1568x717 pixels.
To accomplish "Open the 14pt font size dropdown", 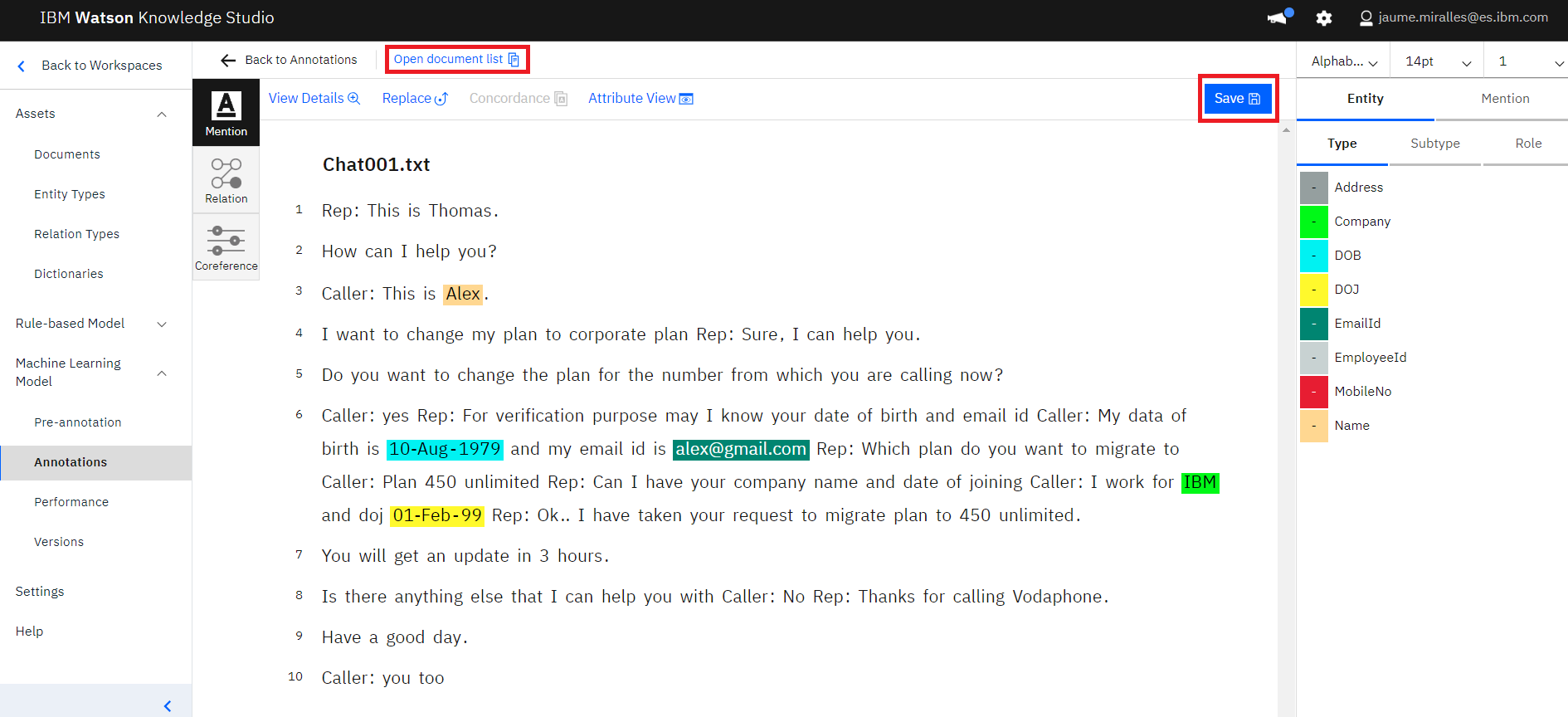I will click(x=1439, y=61).
